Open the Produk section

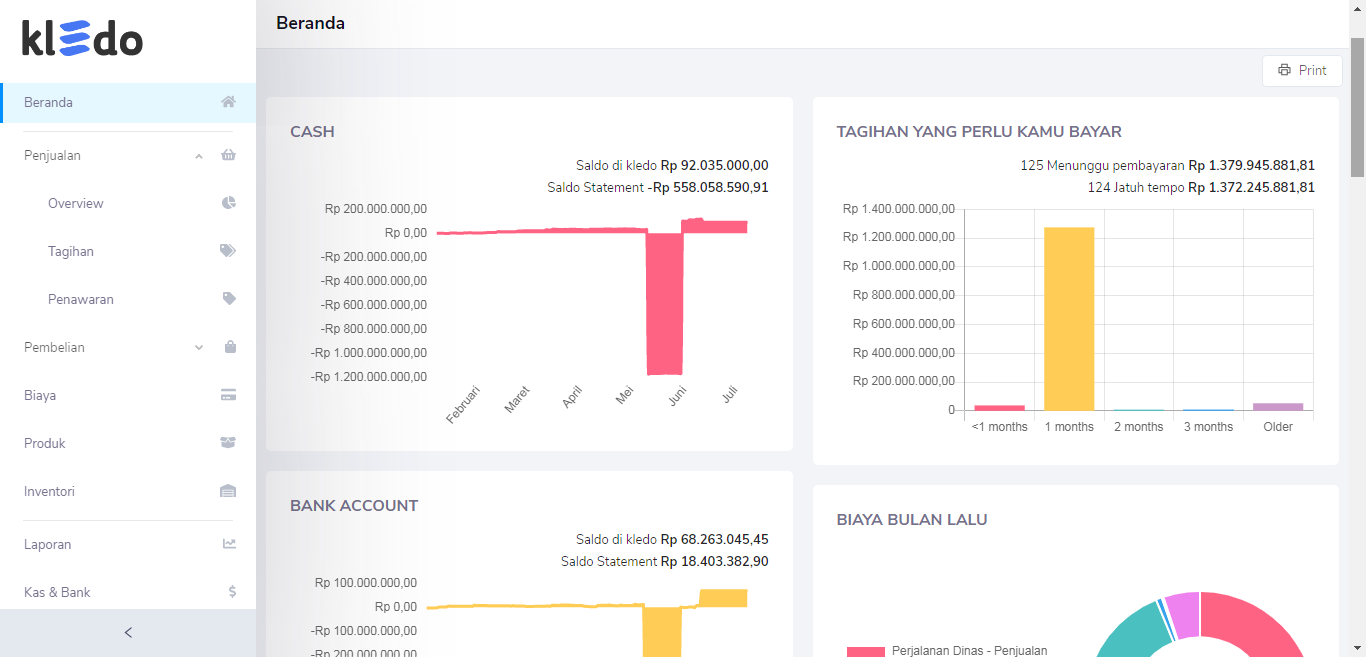click(42, 443)
